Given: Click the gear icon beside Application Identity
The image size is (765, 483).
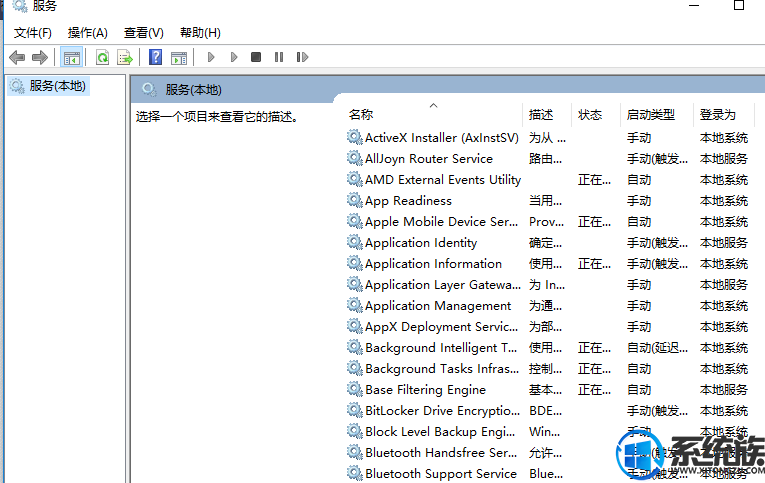Looking at the screenshot, I should pyautogui.click(x=355, y=242).
